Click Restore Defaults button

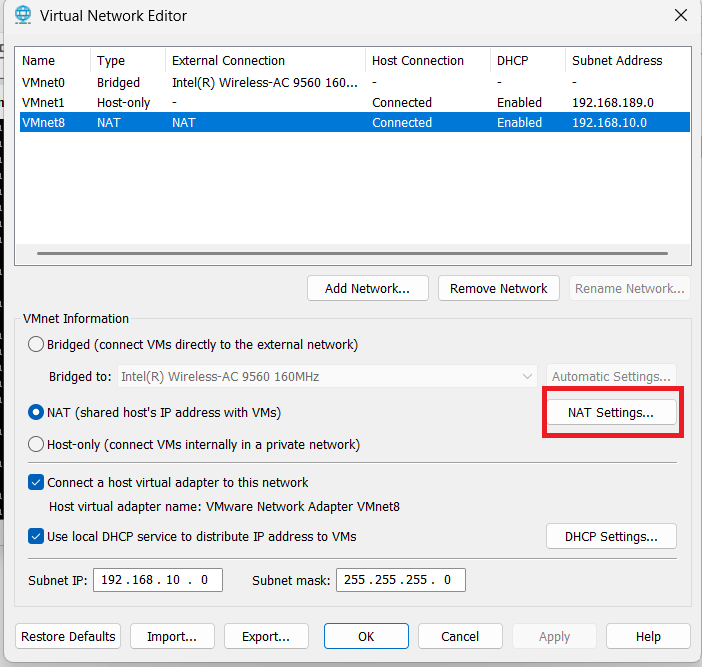pos(69,636)
